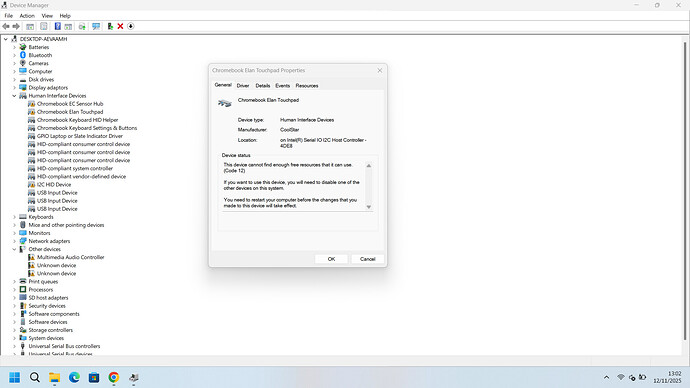Select I2C HID Device entry
The image size is (690, 388).
click(x=54, y=184)
